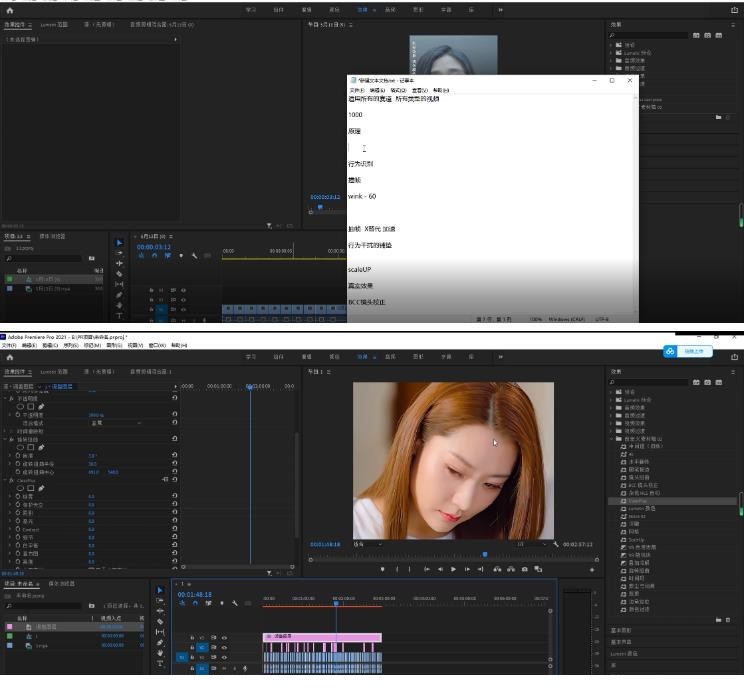Open timeline display settings wrench in lower window
Viewport: 744px width, 698px height.
234,603
